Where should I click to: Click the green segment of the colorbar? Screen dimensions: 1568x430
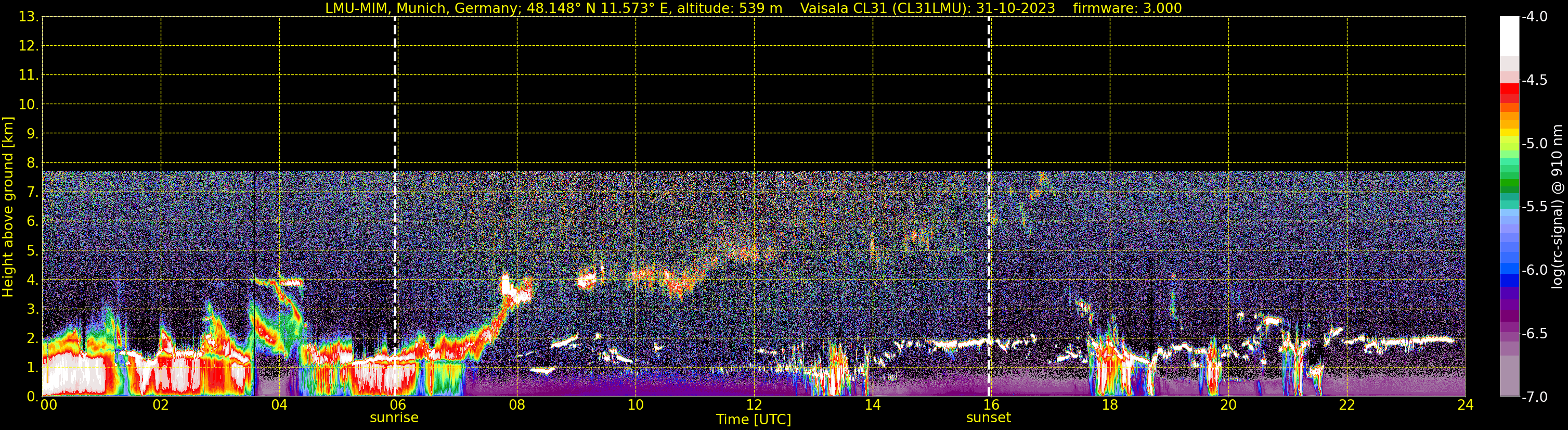click(1509, 183)
